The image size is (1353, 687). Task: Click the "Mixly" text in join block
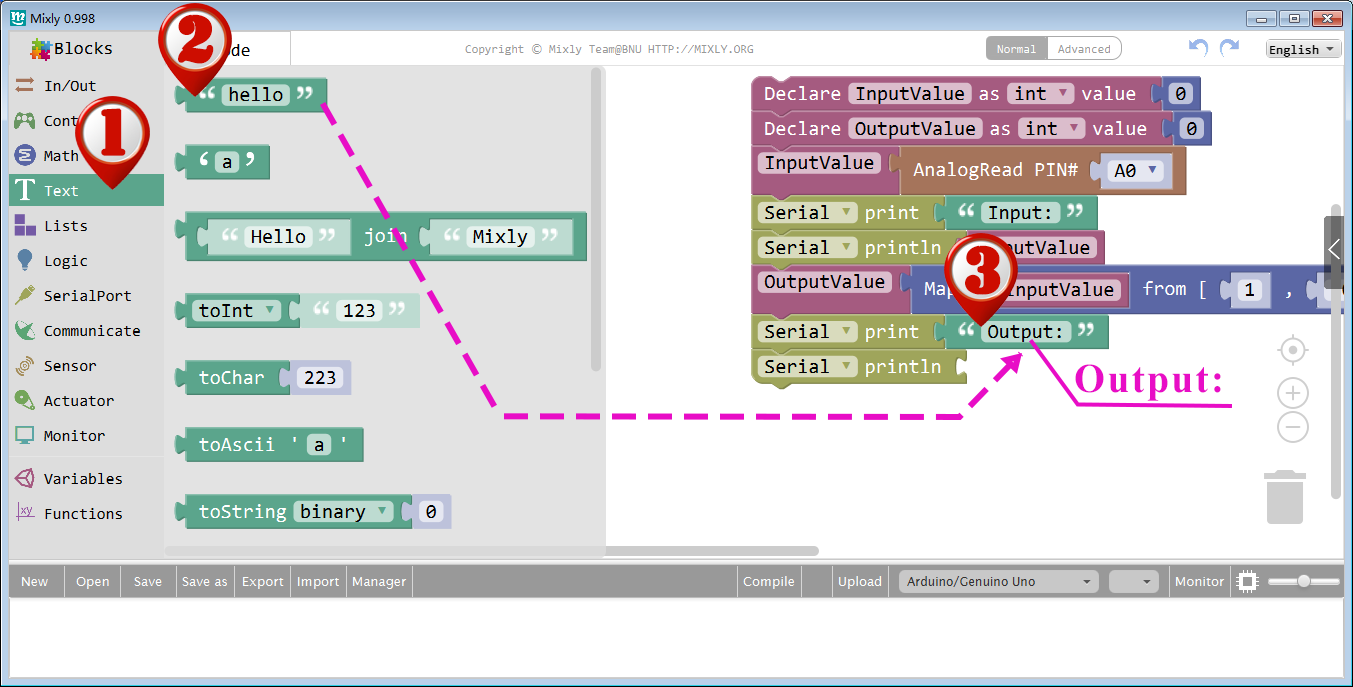500,237
